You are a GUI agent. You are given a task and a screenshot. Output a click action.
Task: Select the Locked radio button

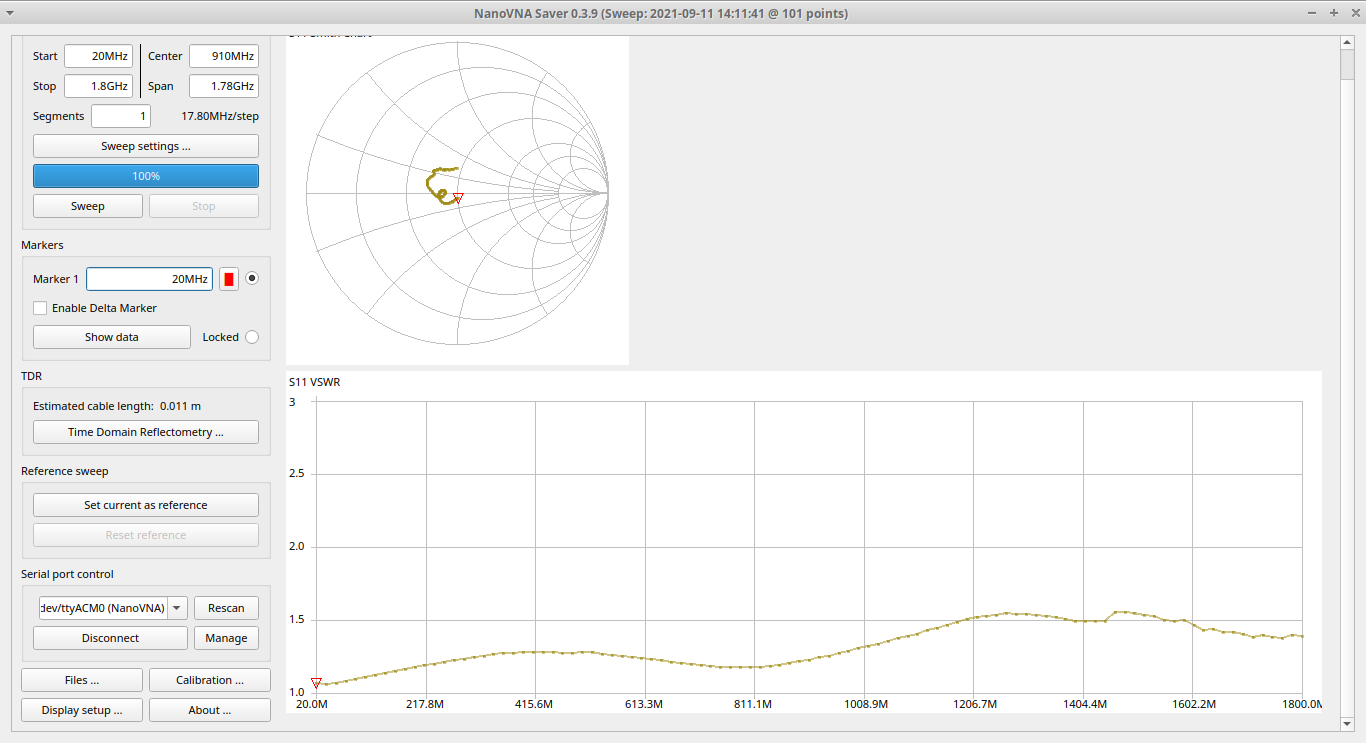click(x=252, y=337)
